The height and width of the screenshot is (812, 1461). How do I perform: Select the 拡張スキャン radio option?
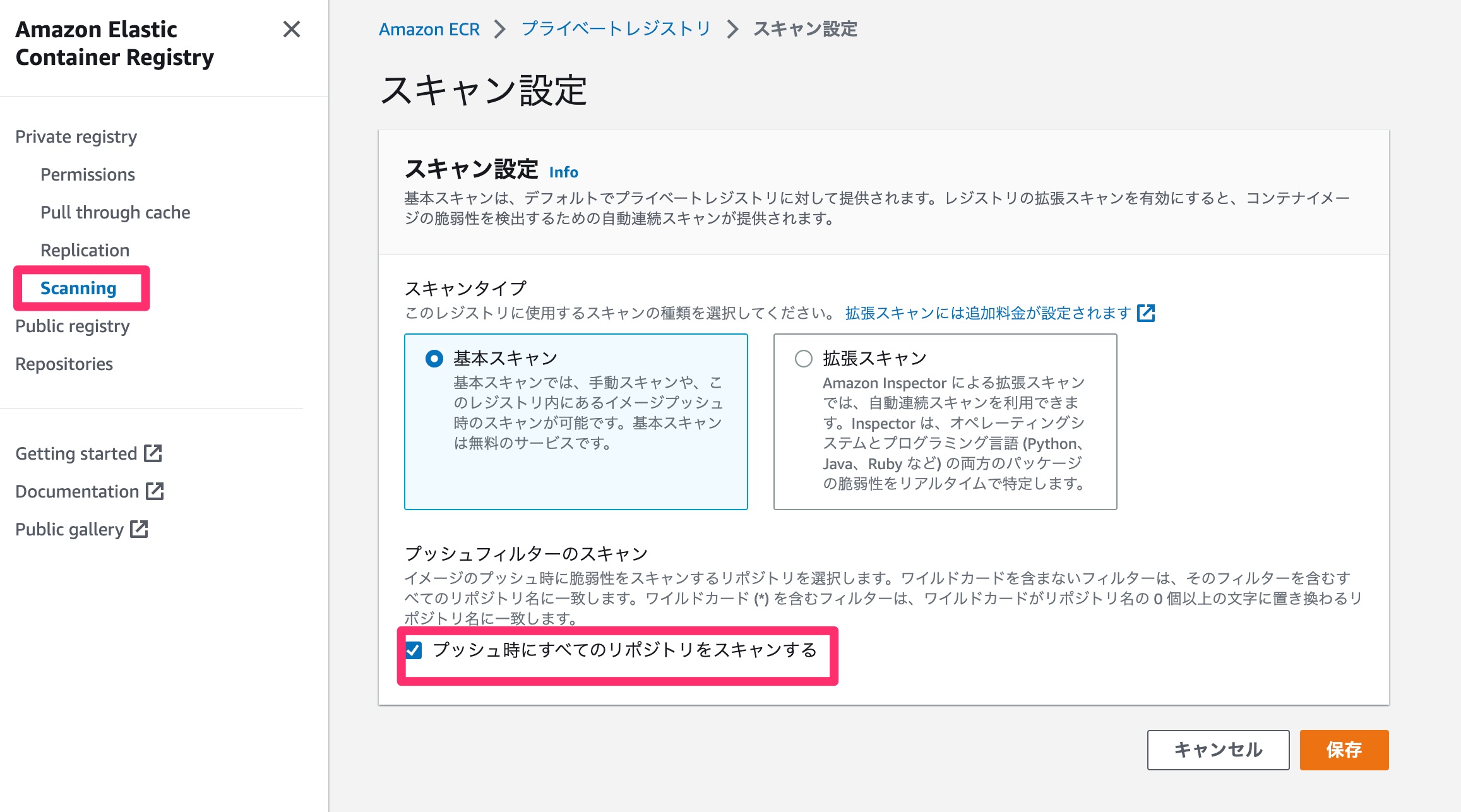804,358
